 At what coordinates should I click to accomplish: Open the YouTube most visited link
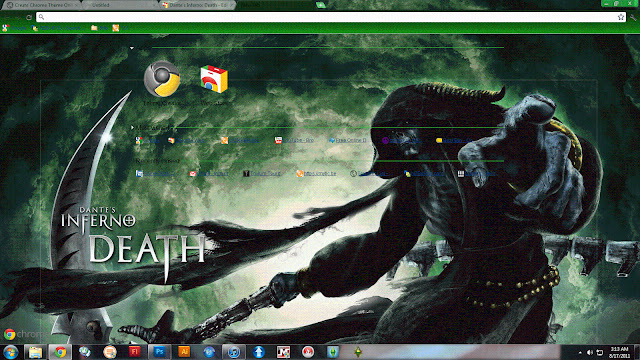294,140
